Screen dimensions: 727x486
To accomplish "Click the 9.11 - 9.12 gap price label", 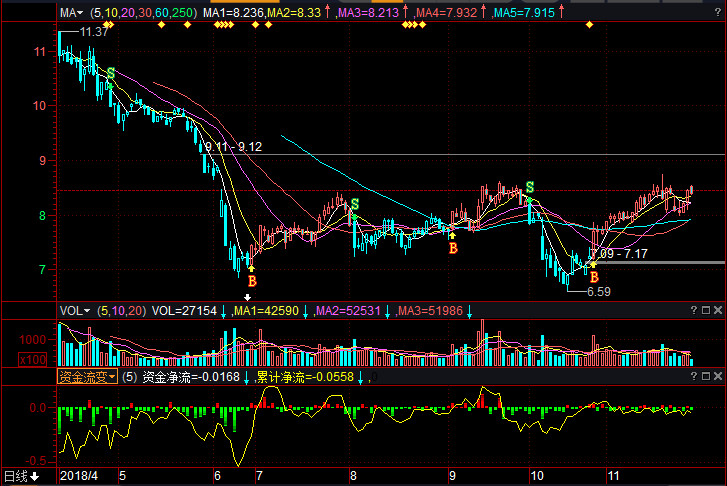I will click(233, 146).
